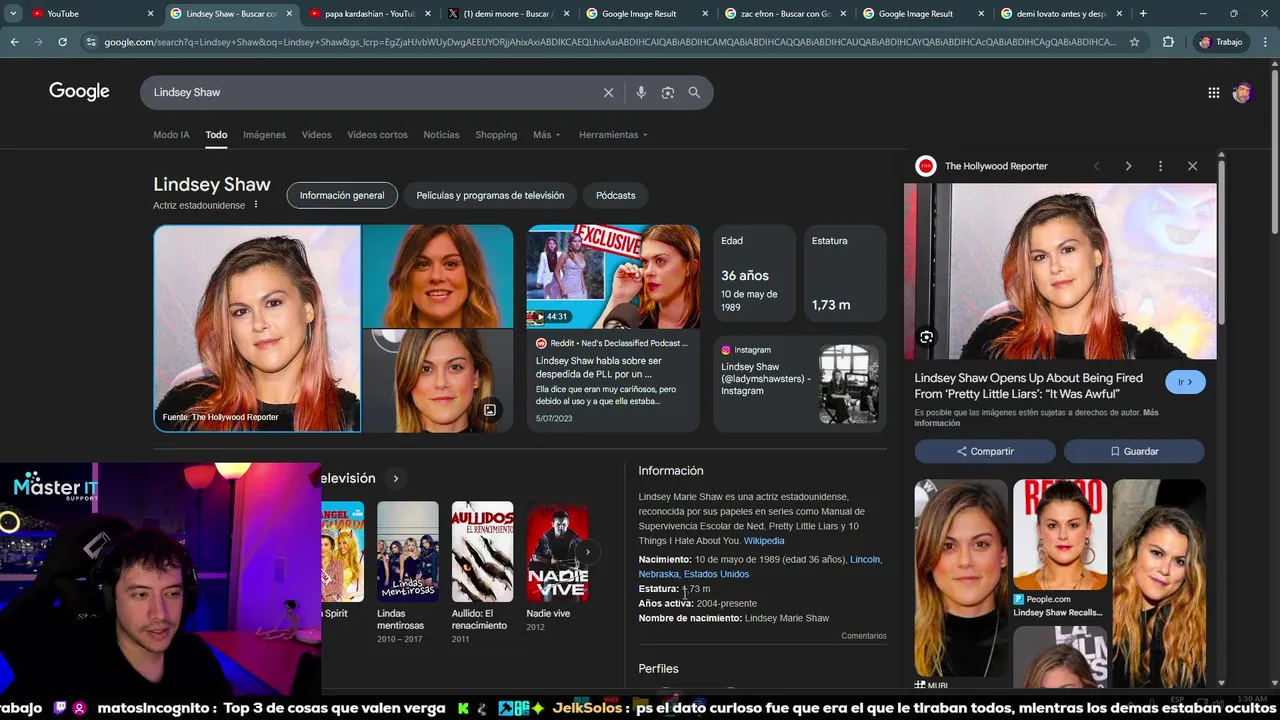This screenshot has height=720, width=1280.
Task: Click the Compartir button
Action: coord(985,451)
